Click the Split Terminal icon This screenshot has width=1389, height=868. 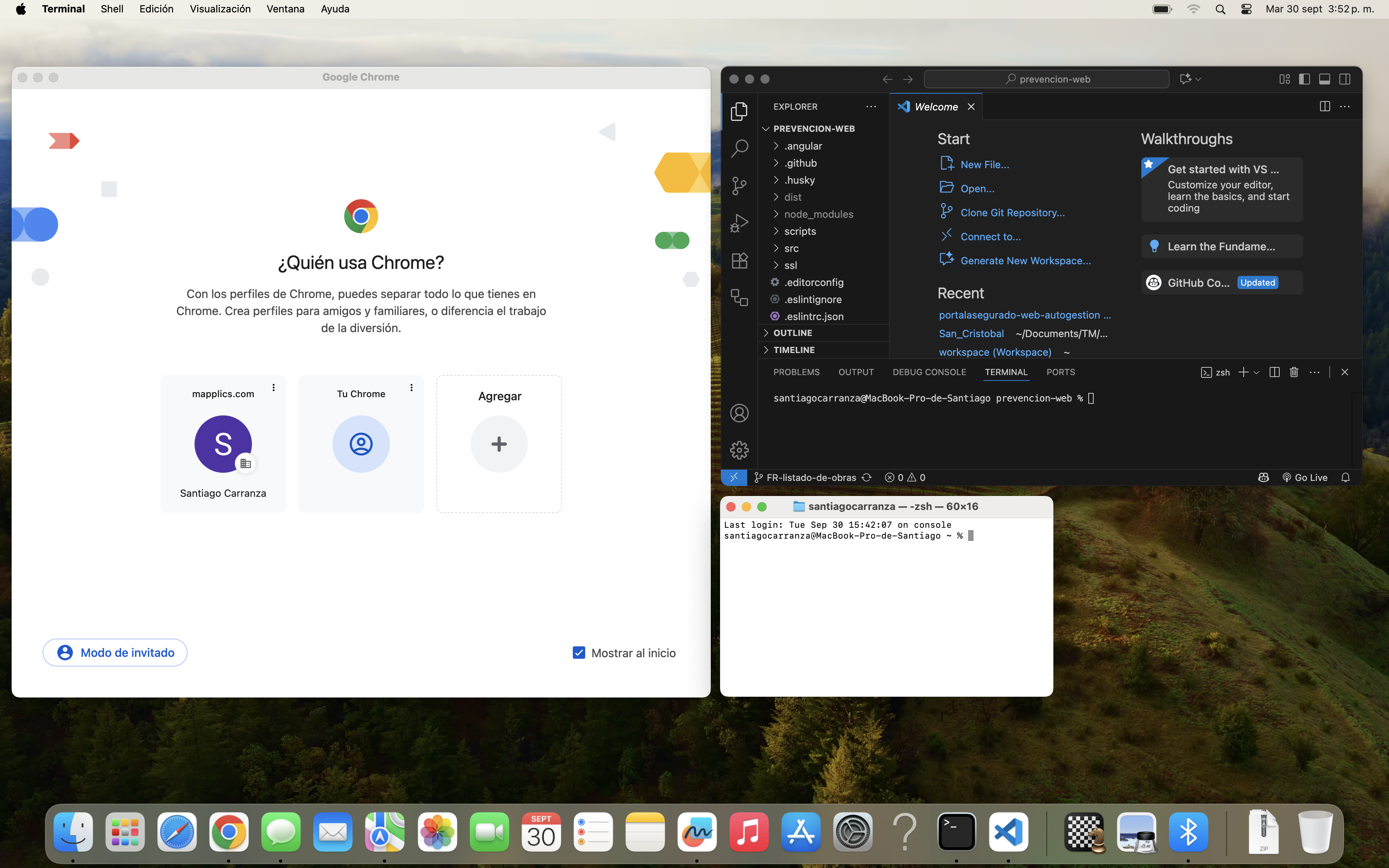click(x=1274, y=372)
